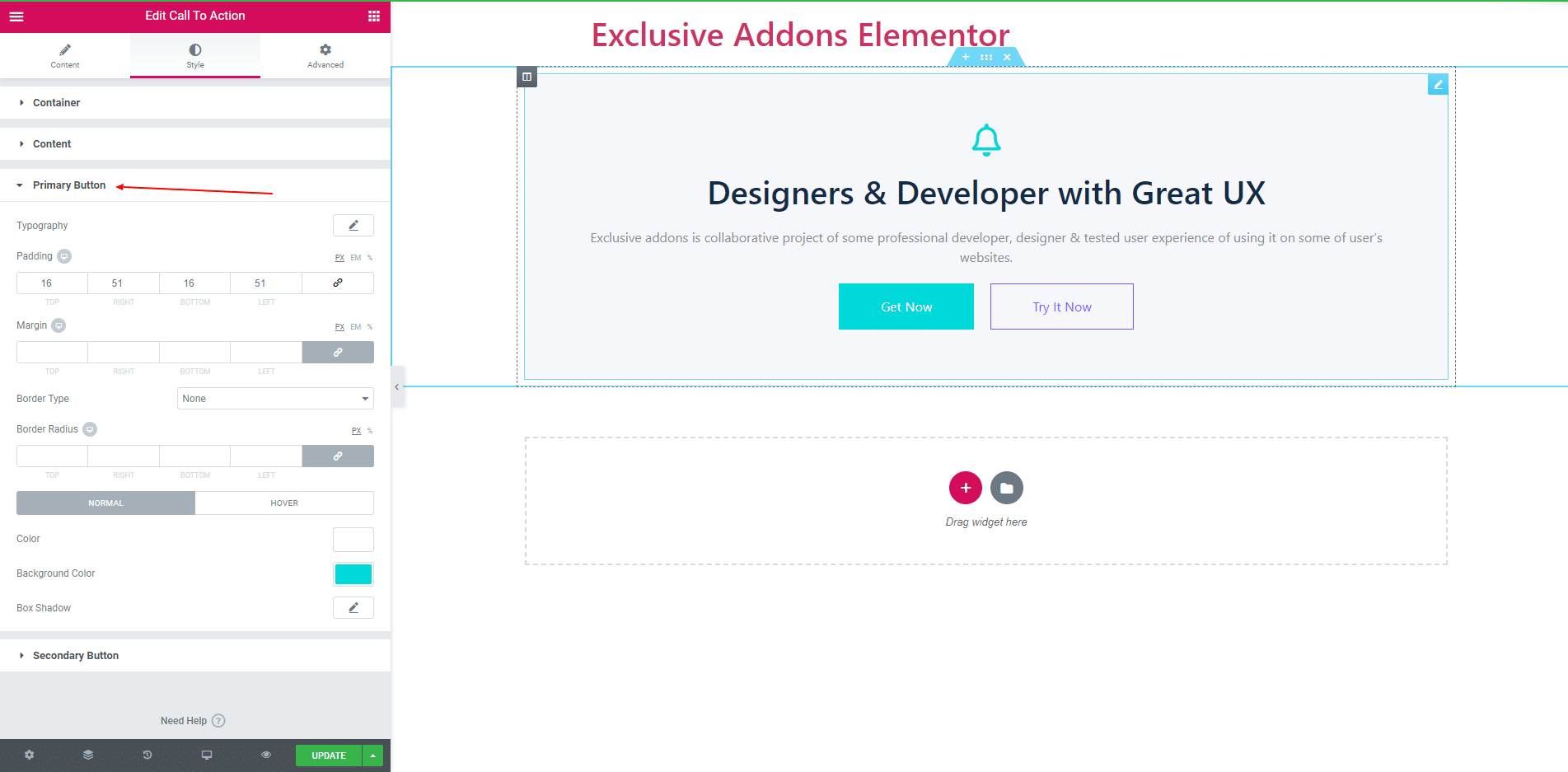The height and width of the screenshot is (772, 1568).
Task: Click the Padding bottom input field
Action: (195, 283)
